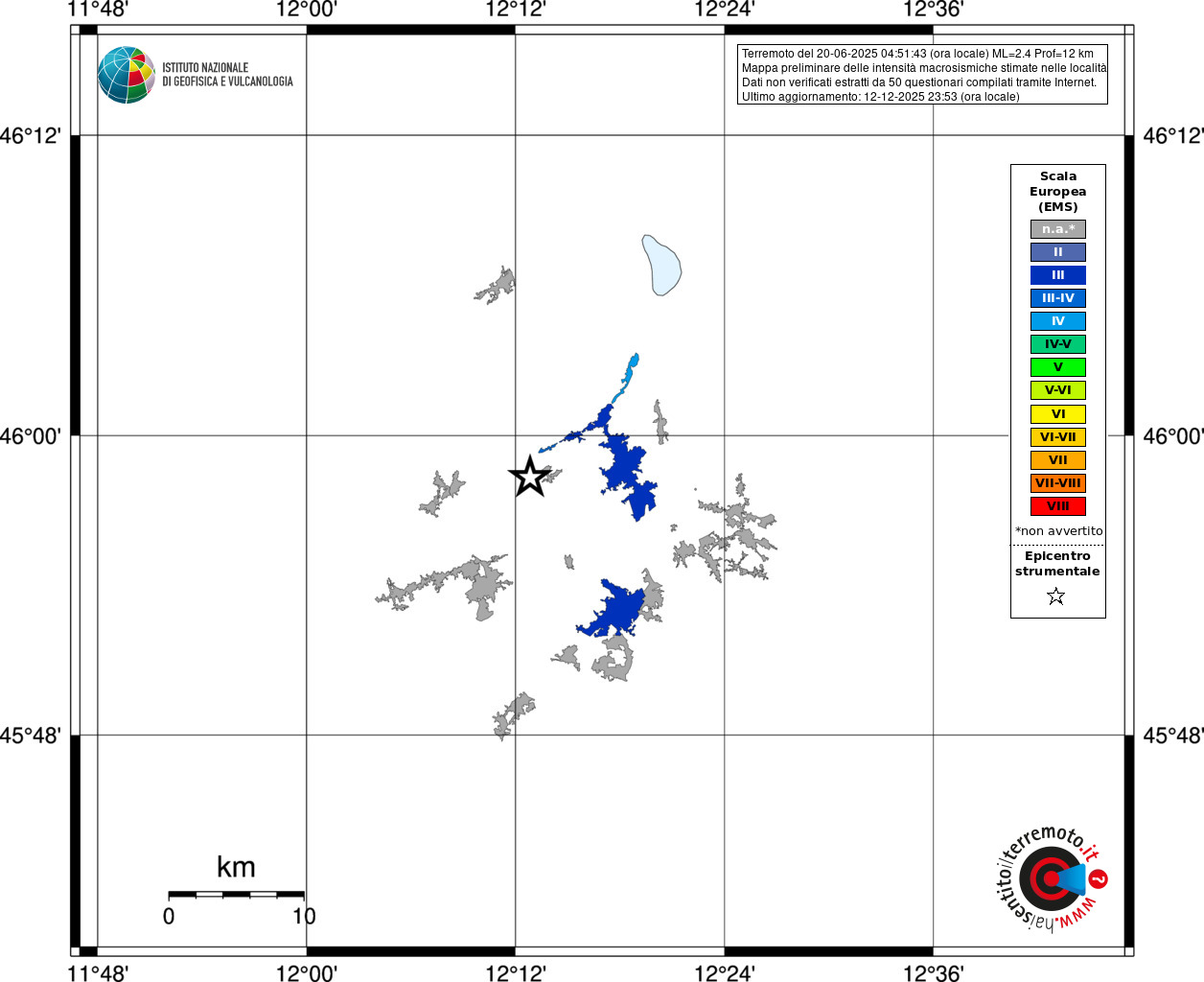Click left axis label 45°48'
The height and width of the screenshot is (982, 1204).
(31, 736)
